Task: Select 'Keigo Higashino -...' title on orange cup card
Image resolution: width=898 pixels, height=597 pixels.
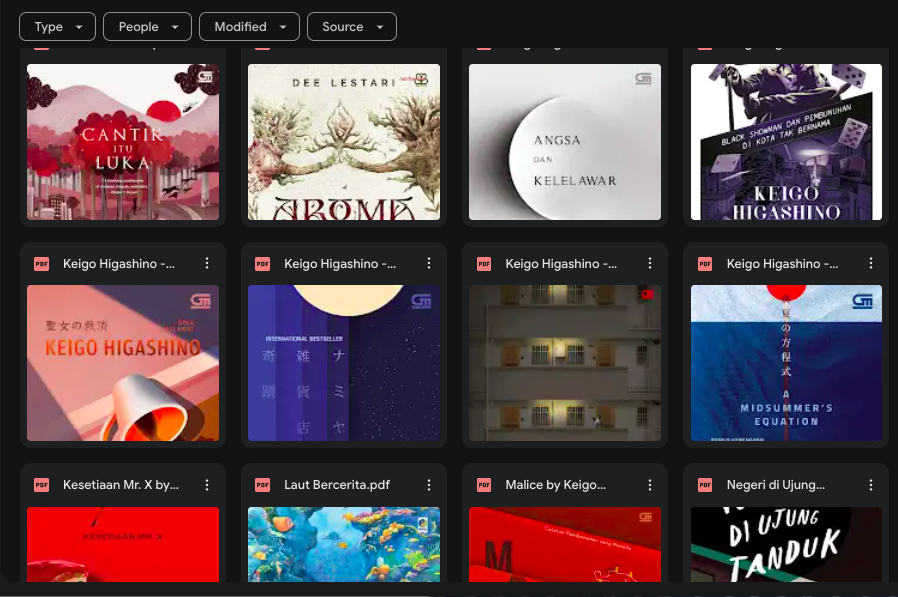Action: tap(119, 264)
